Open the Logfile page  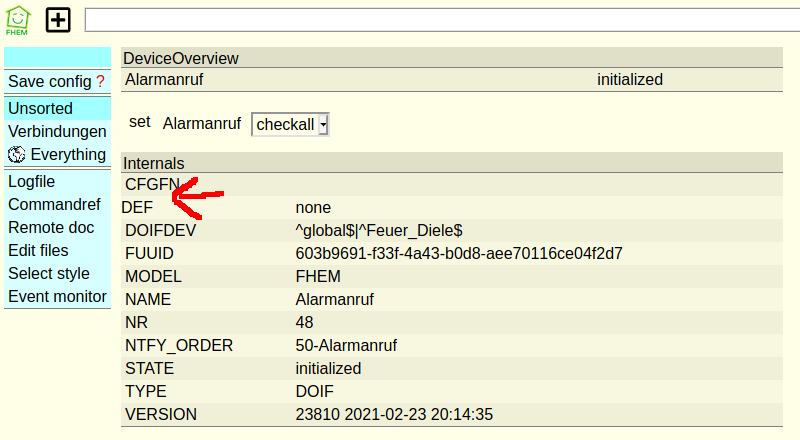point(31,181)
